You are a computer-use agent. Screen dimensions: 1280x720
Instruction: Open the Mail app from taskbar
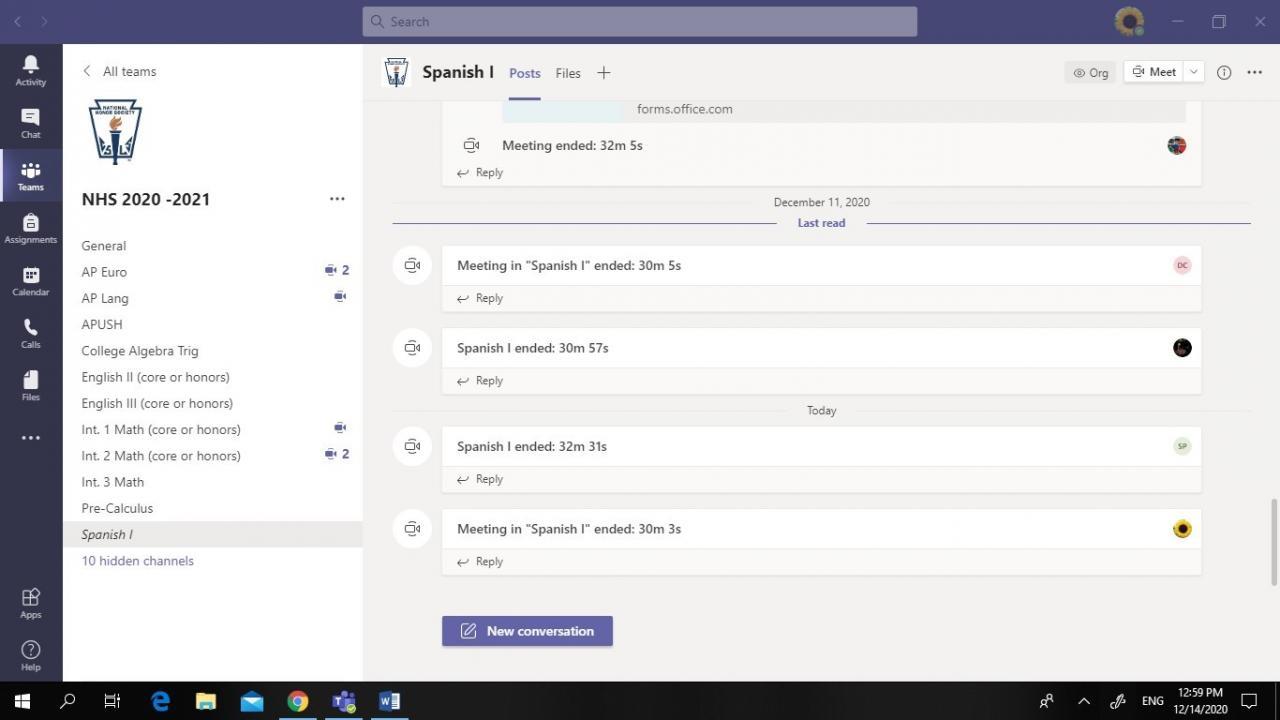252,701
